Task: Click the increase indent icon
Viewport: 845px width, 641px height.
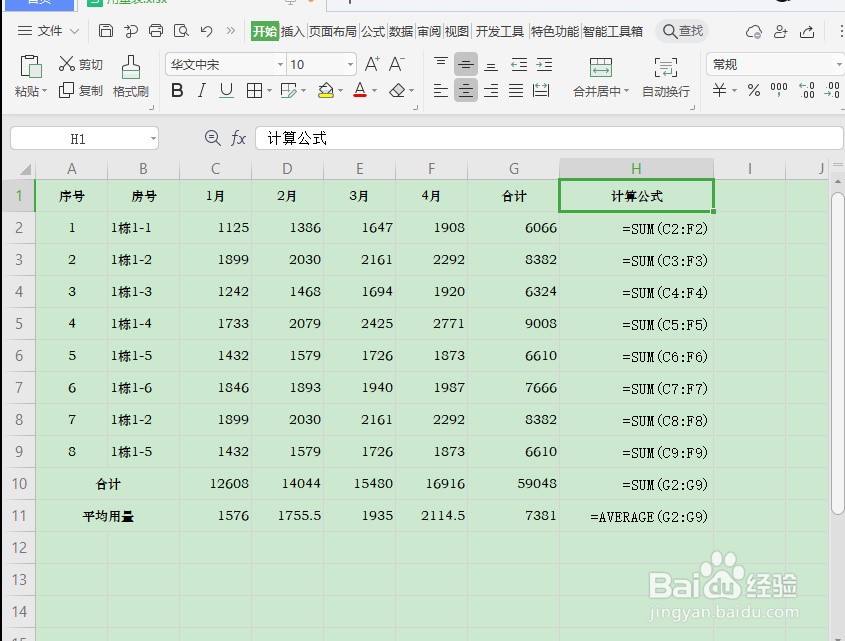Action: pyautogui.click(x=544, y=65)
